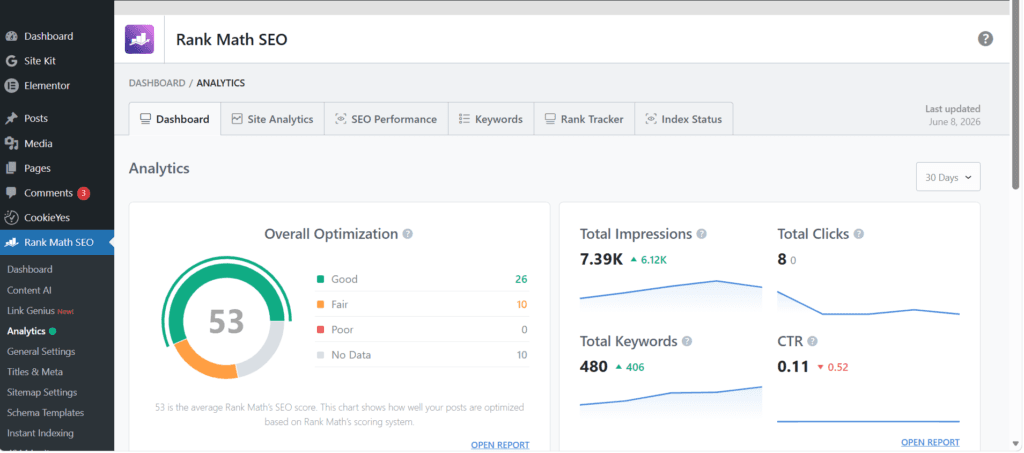1024x453 pixels.
Task: Switch to the Keywords tab
Action: (491, 119)
